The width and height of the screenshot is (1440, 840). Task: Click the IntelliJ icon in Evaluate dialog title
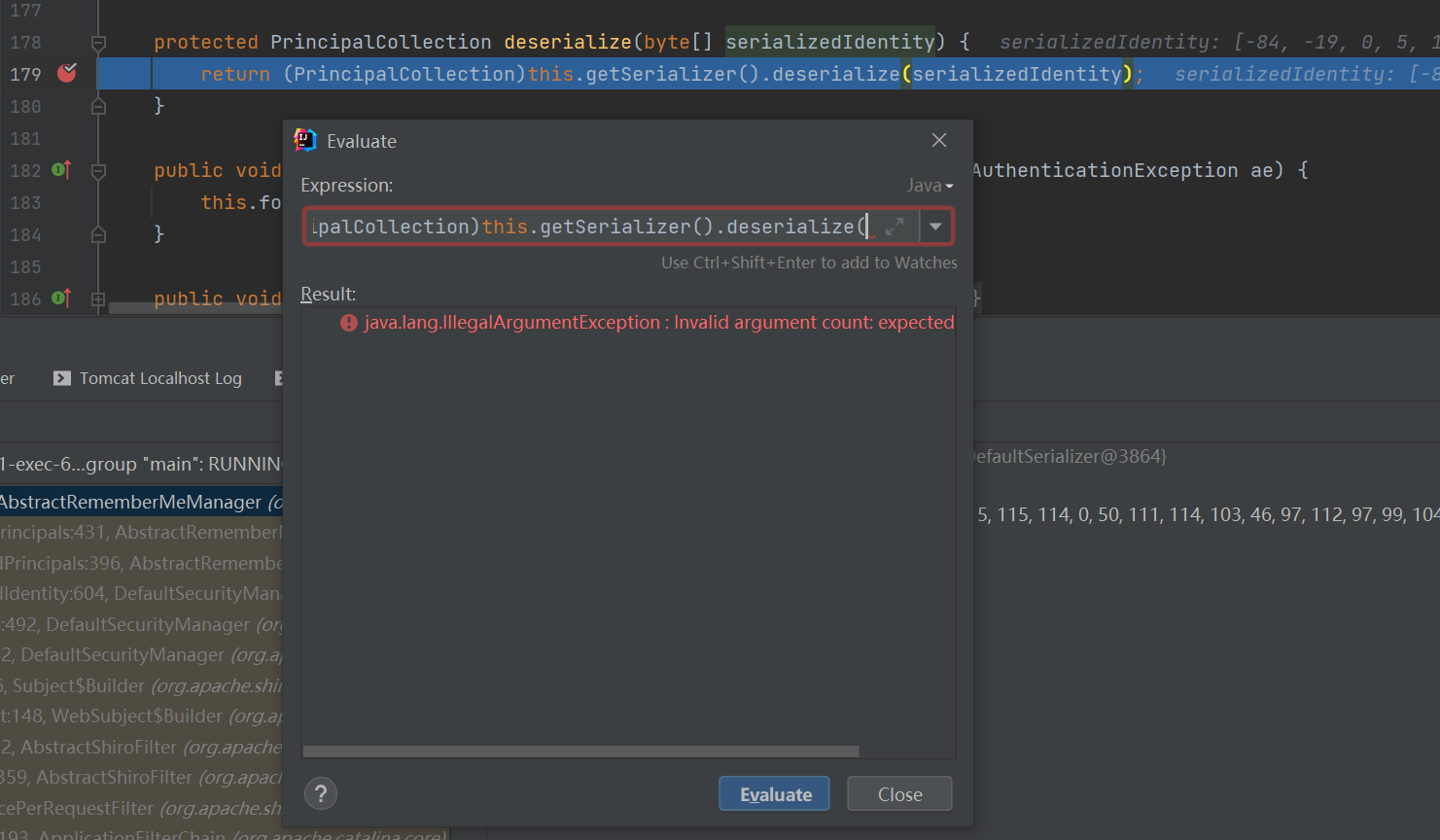point(305,140)
